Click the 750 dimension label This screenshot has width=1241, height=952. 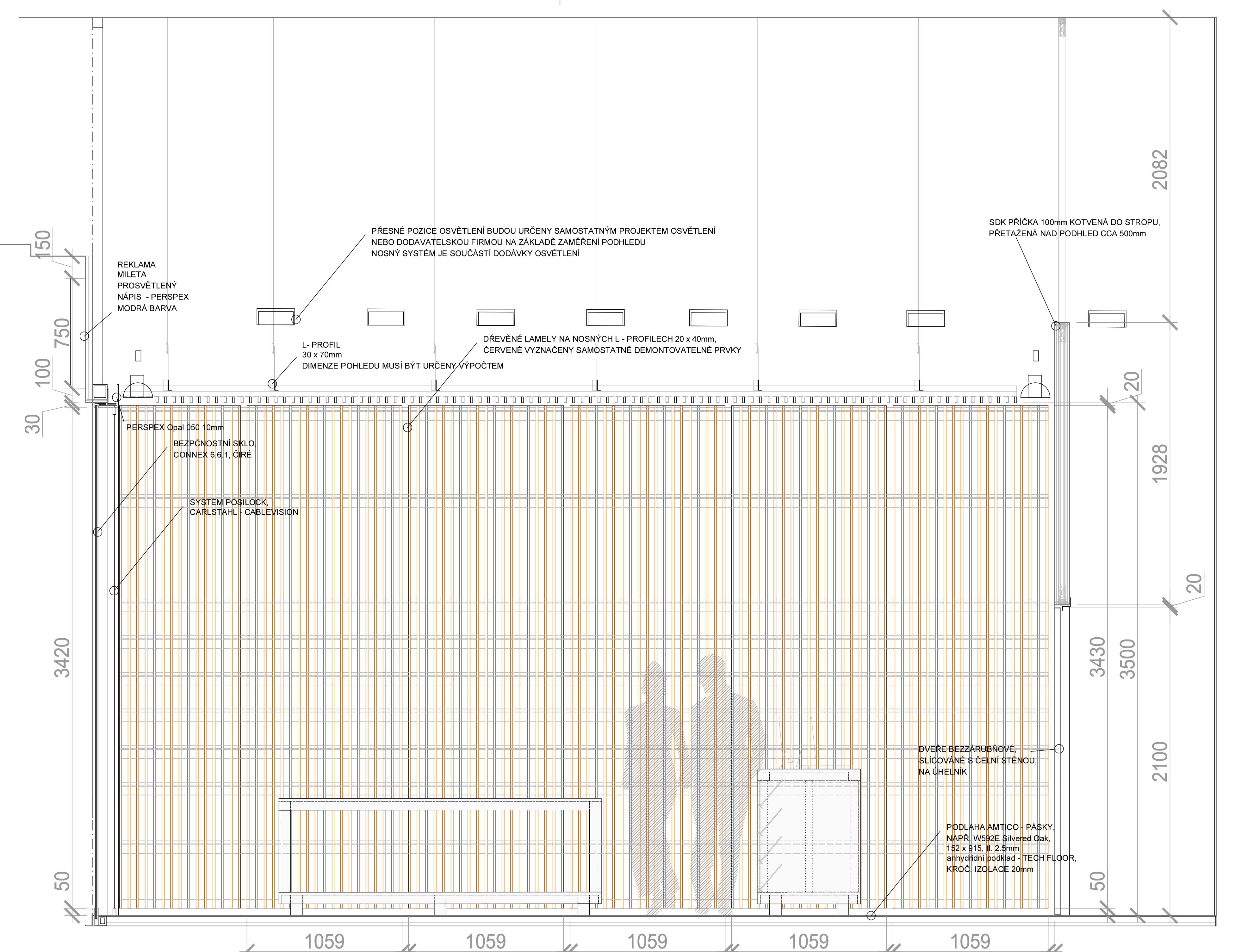[x=61, y=333]
